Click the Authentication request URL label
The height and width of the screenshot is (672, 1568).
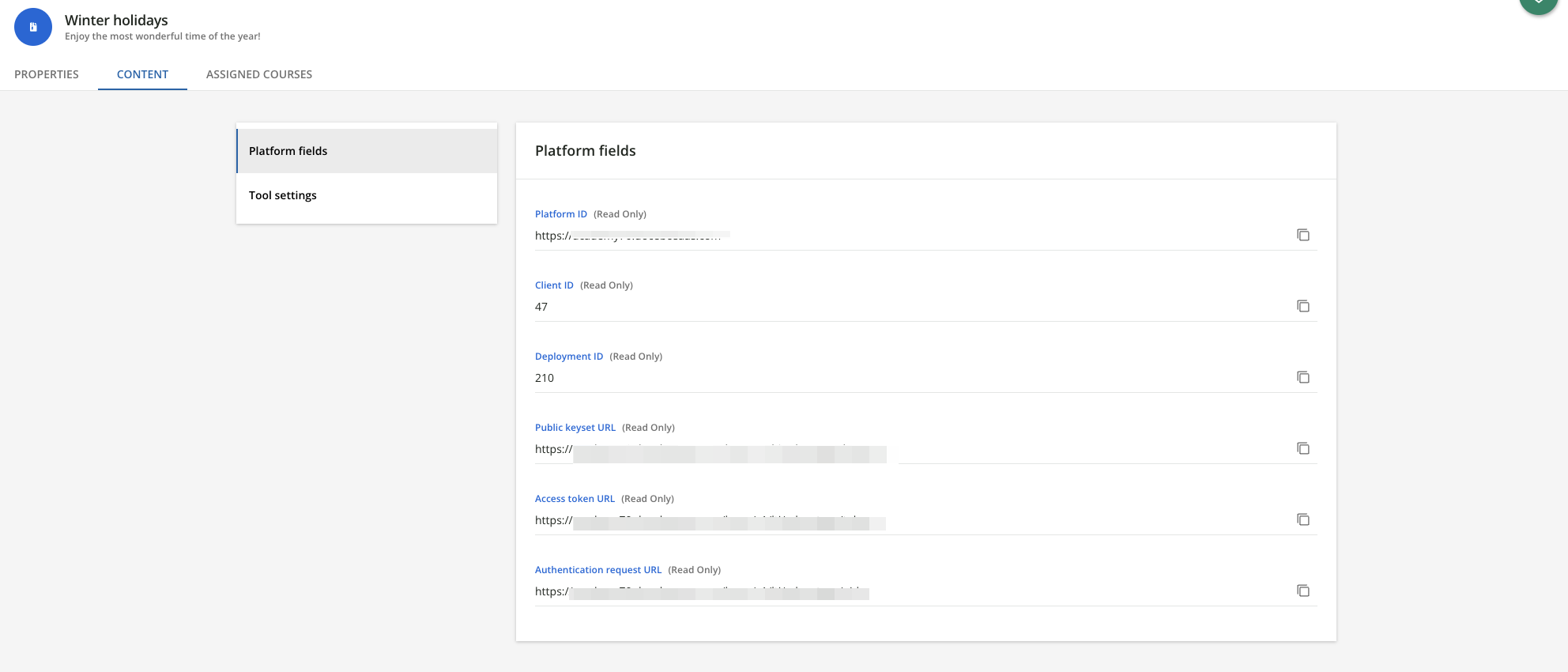(598, 570)
